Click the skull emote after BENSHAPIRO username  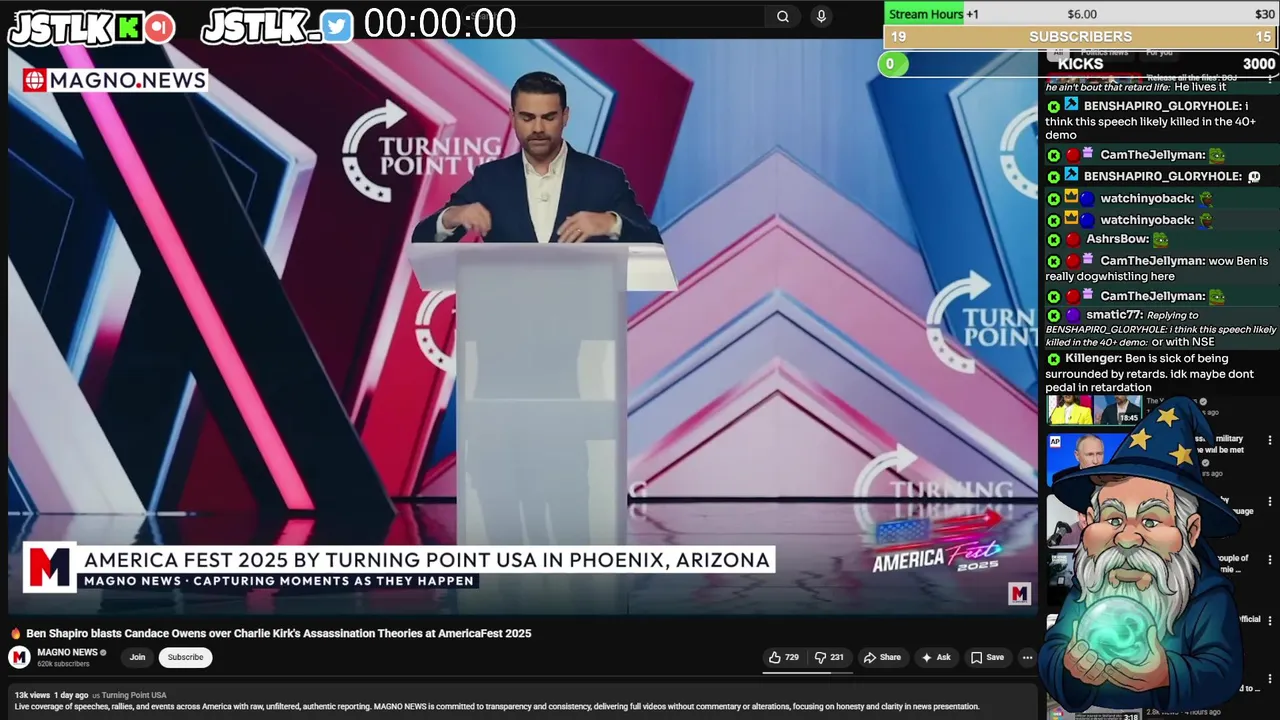click(1254, 176)
